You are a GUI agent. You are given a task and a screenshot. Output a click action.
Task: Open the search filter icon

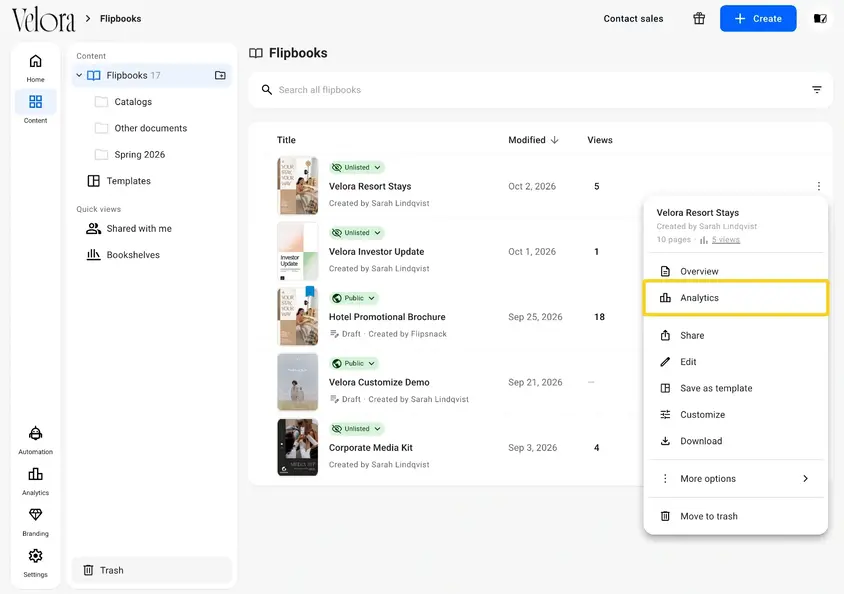[817, 90]
